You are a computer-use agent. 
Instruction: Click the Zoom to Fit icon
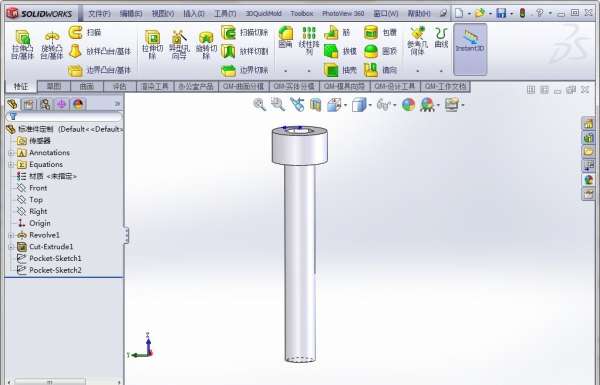259,104
